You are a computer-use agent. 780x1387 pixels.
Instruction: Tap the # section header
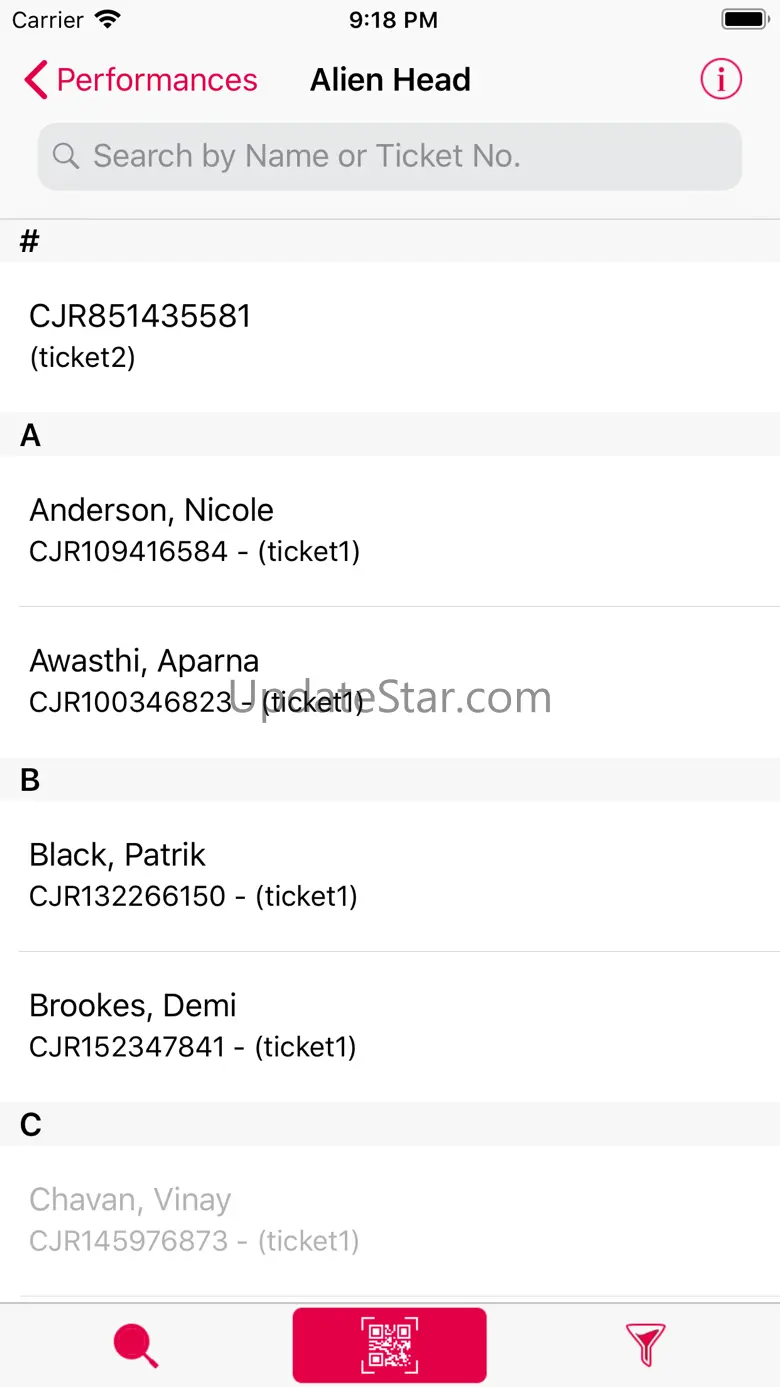(30, 241)
